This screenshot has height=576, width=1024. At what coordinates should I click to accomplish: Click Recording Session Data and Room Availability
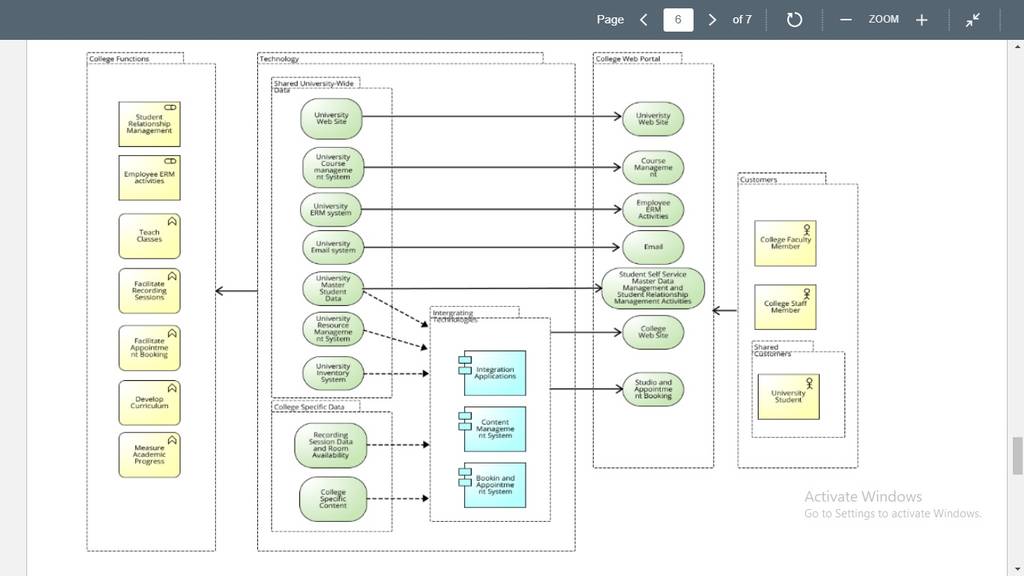pyautogui.click(x=330, y=445)
